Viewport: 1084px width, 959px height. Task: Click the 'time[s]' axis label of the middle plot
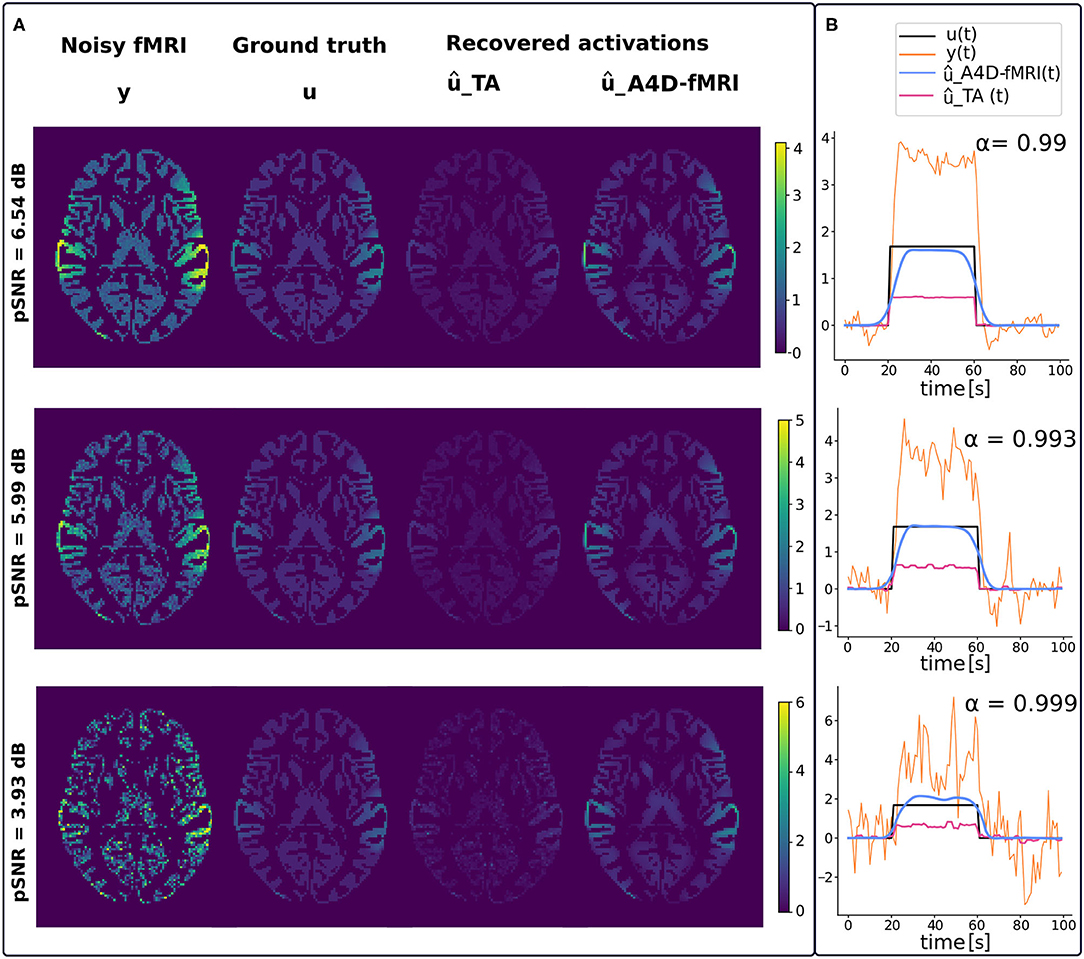(955, 663)
